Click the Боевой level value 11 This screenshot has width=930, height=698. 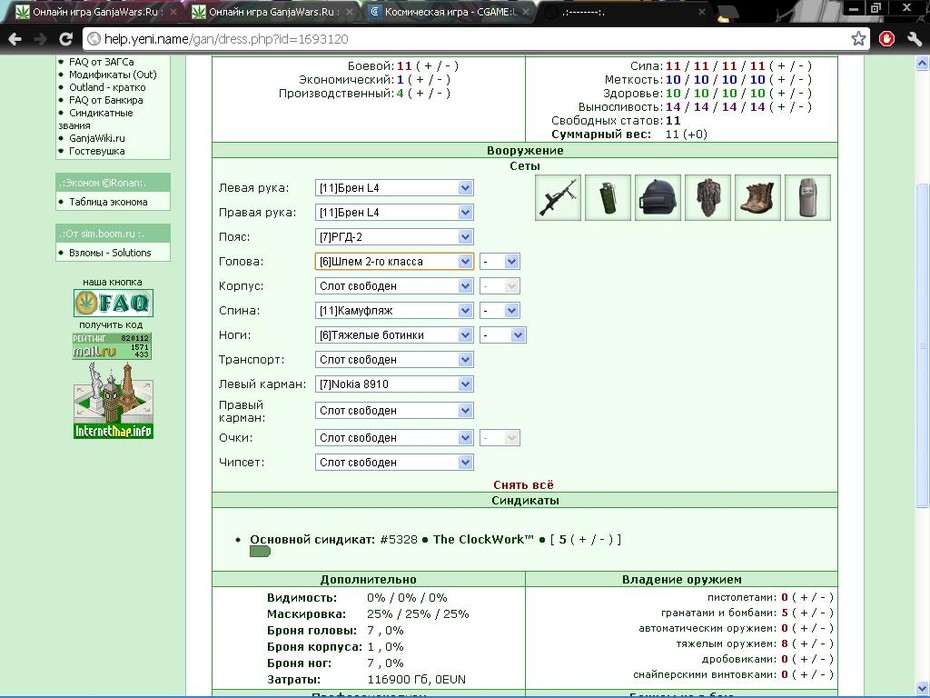point(404,66)
